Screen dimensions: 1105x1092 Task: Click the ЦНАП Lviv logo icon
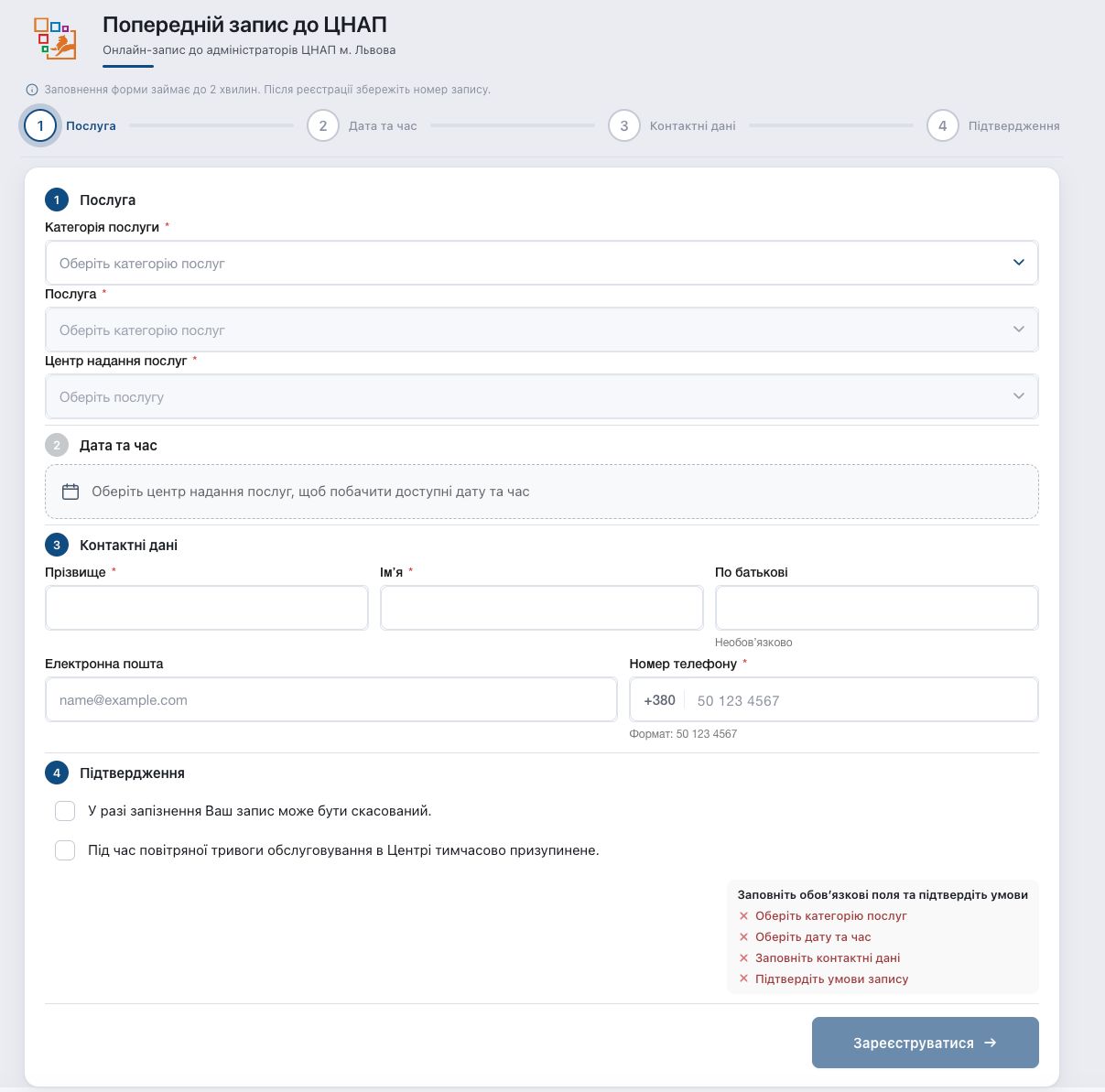tap(55, 38)
